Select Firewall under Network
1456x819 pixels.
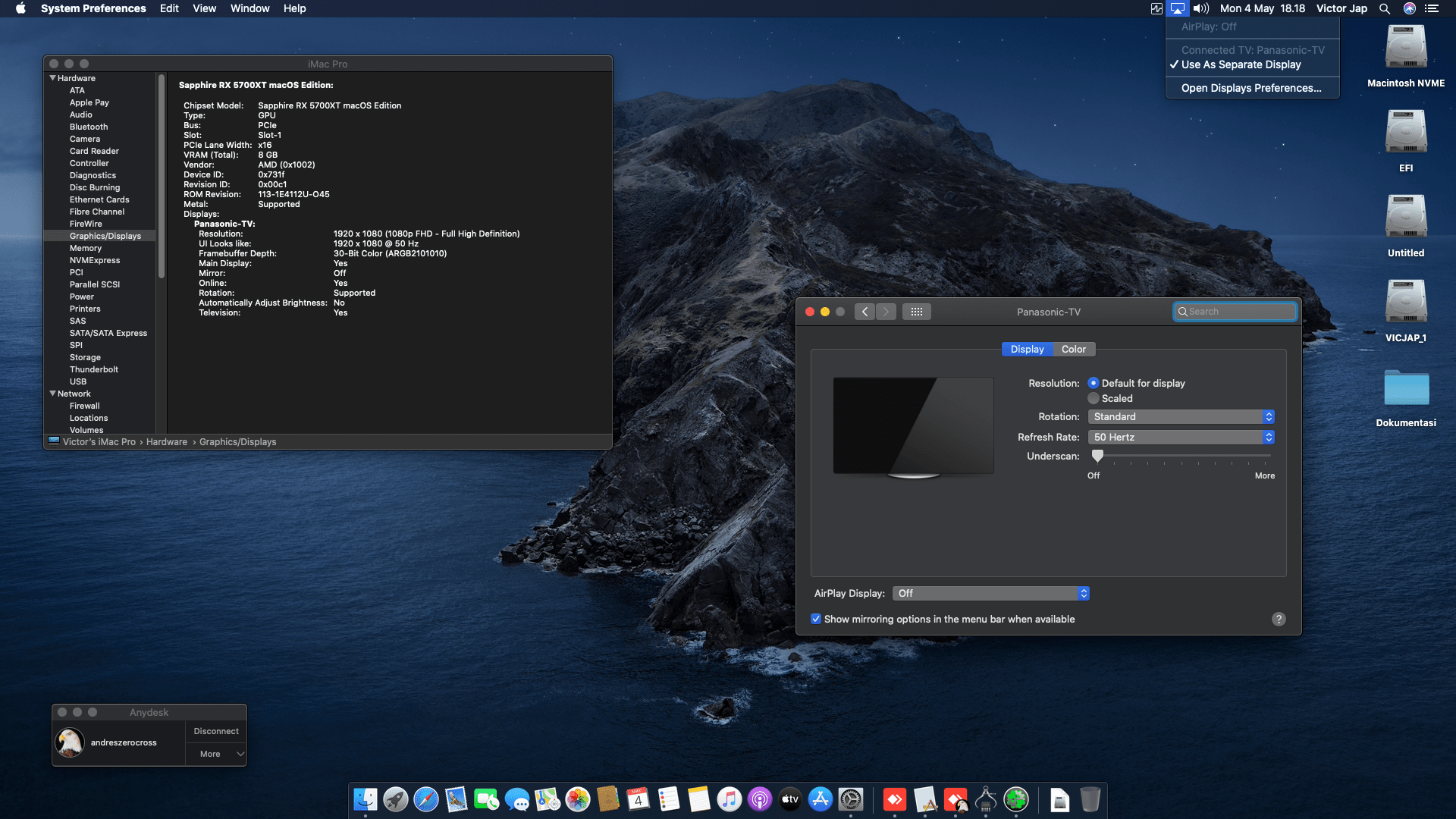pyautogui.click(x=84, y=406)
